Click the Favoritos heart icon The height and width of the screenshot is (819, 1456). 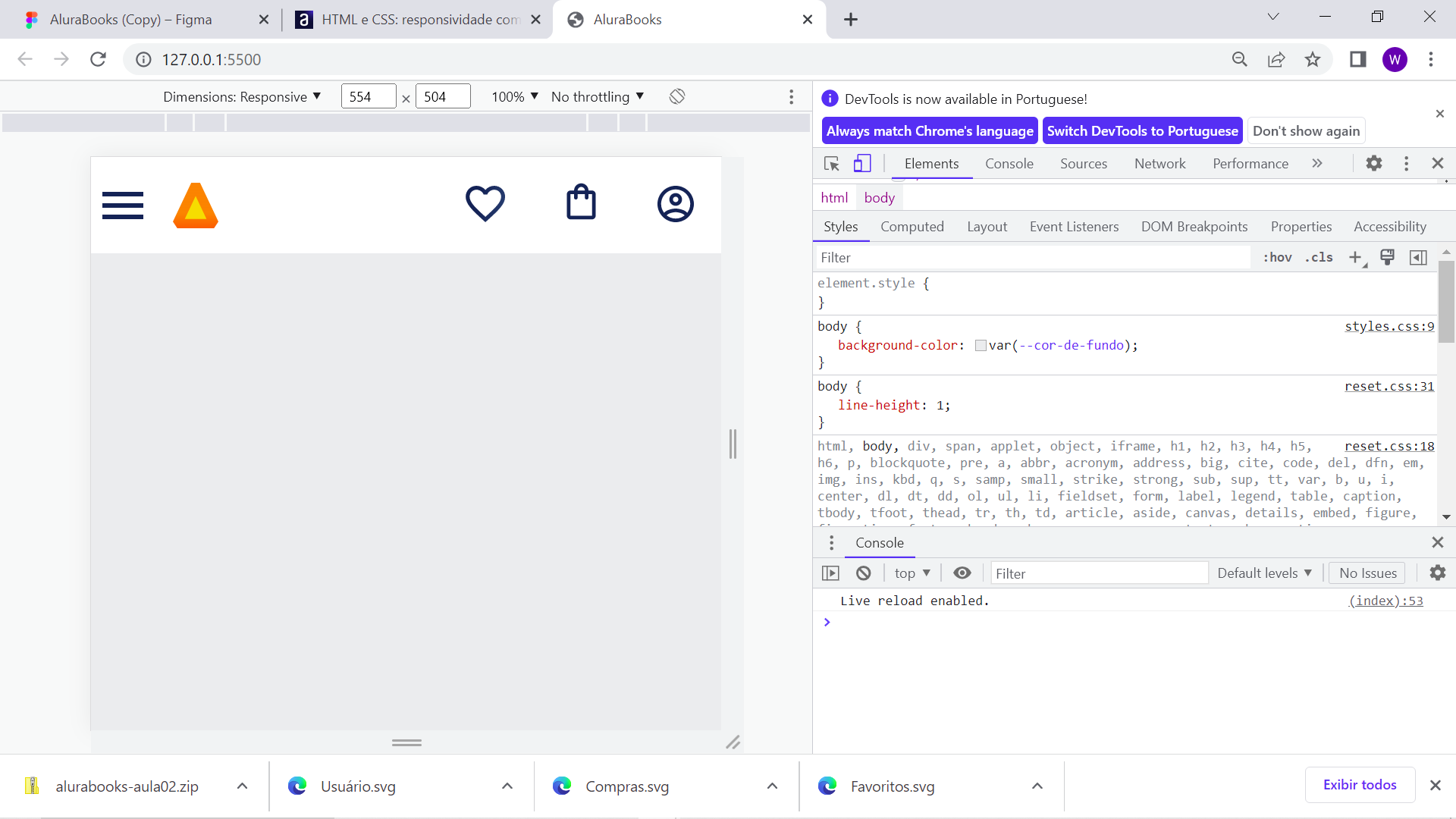(x=485, y=204)
